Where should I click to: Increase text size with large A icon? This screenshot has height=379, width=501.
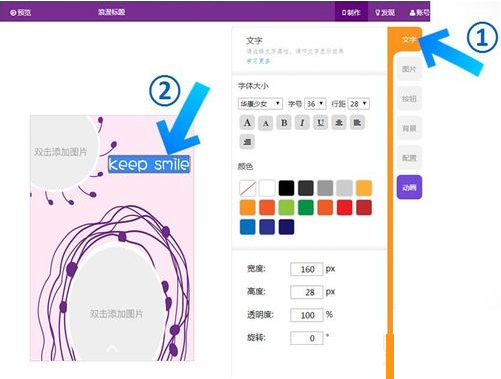[x=247, y=123]
